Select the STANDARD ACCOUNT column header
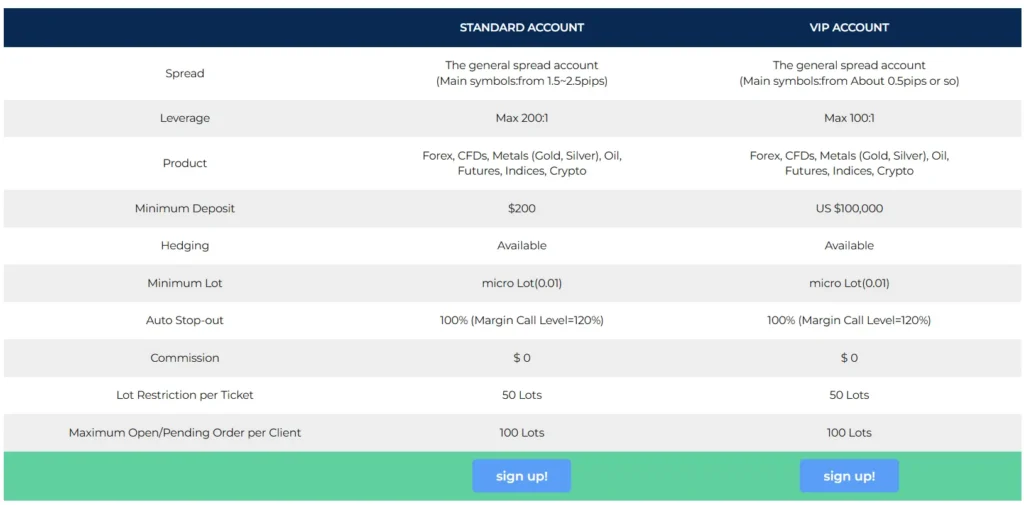 pos(521,27)
